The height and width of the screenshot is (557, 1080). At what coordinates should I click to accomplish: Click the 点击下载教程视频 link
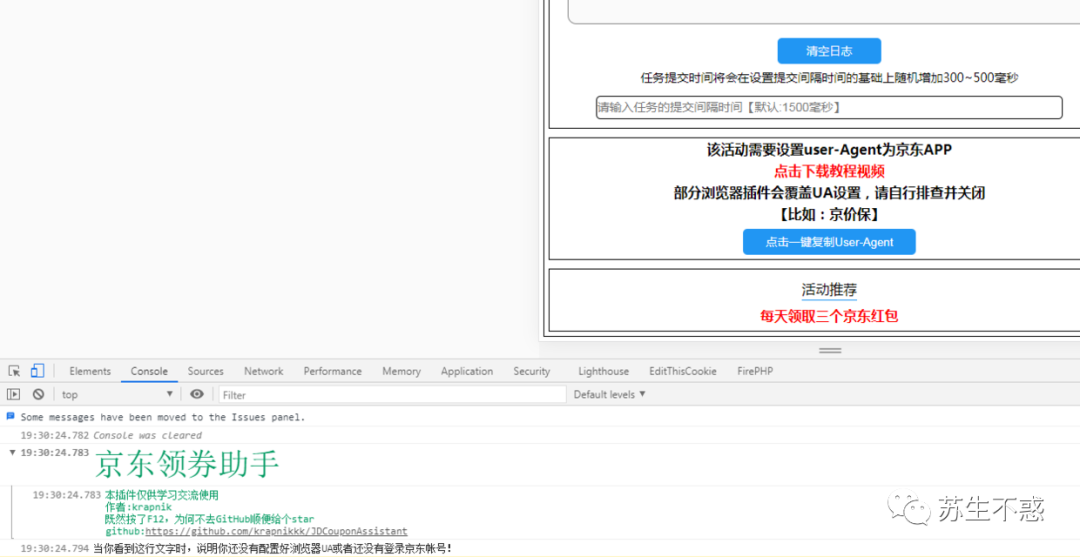(x=829, y=171)
